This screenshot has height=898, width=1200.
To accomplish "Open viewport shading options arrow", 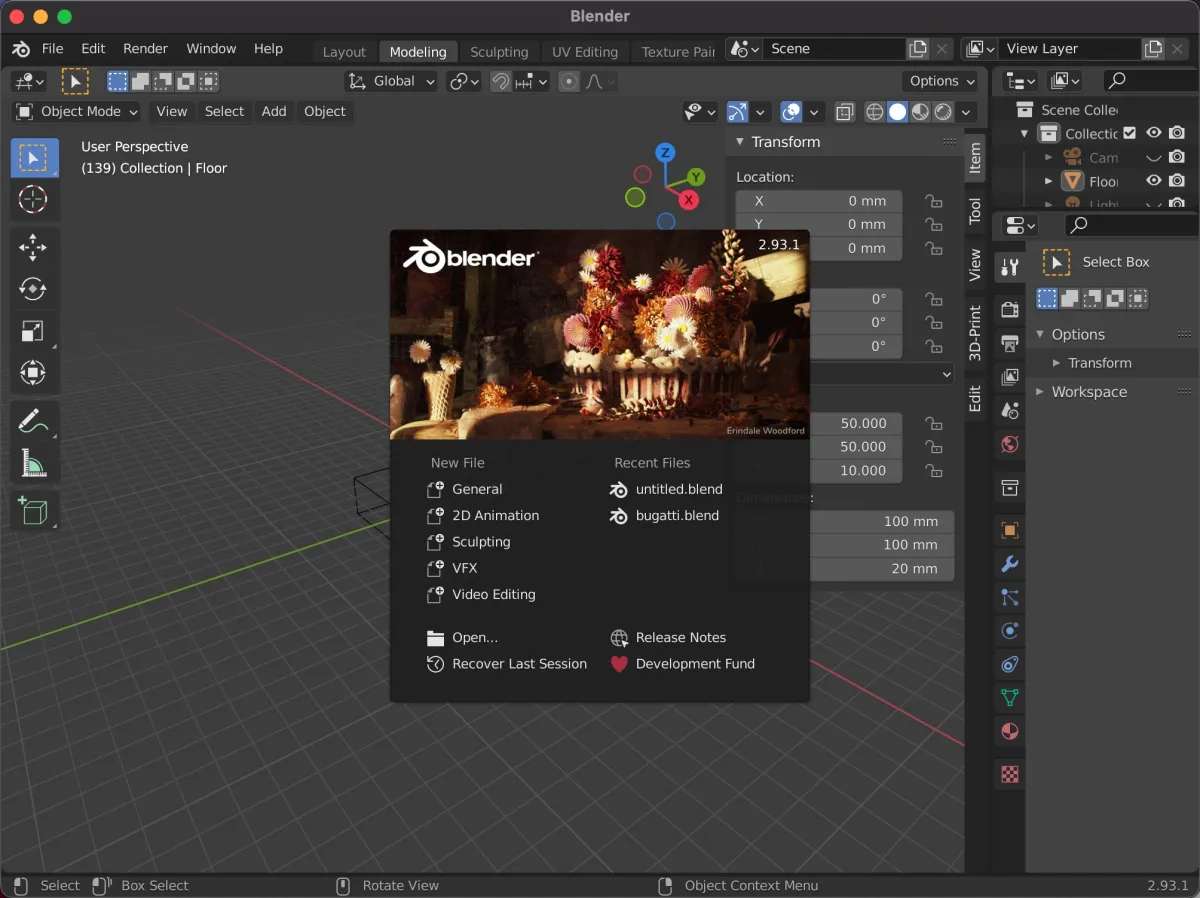I will point(966,112).
